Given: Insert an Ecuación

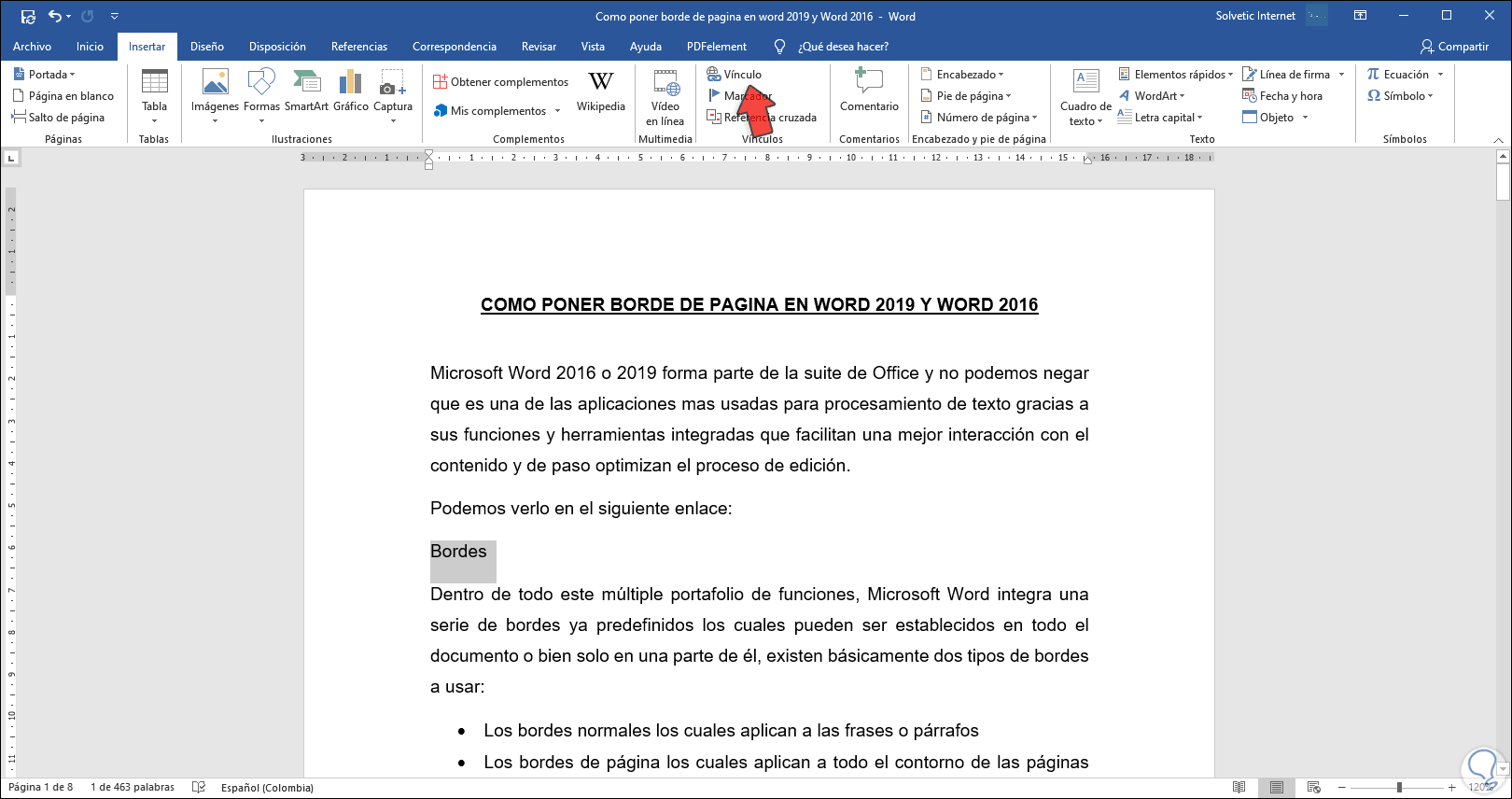Looking at the screenshot, I should (x=1398, y=75).
